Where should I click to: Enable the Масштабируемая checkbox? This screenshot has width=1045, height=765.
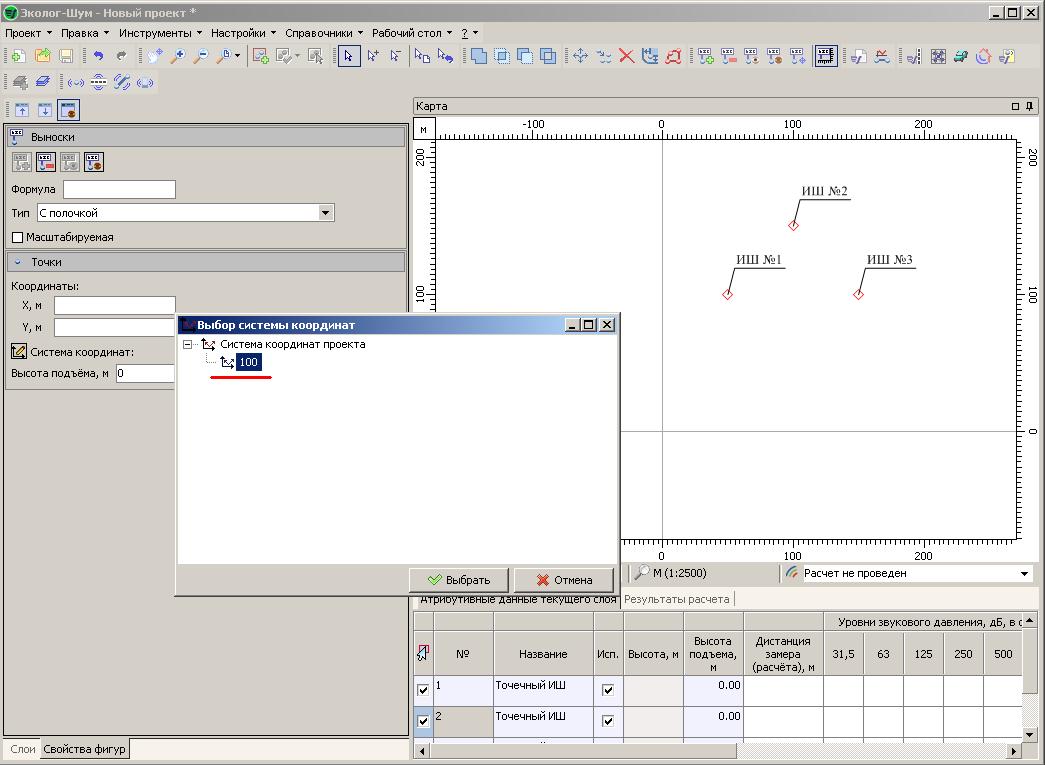coord(18,238)
